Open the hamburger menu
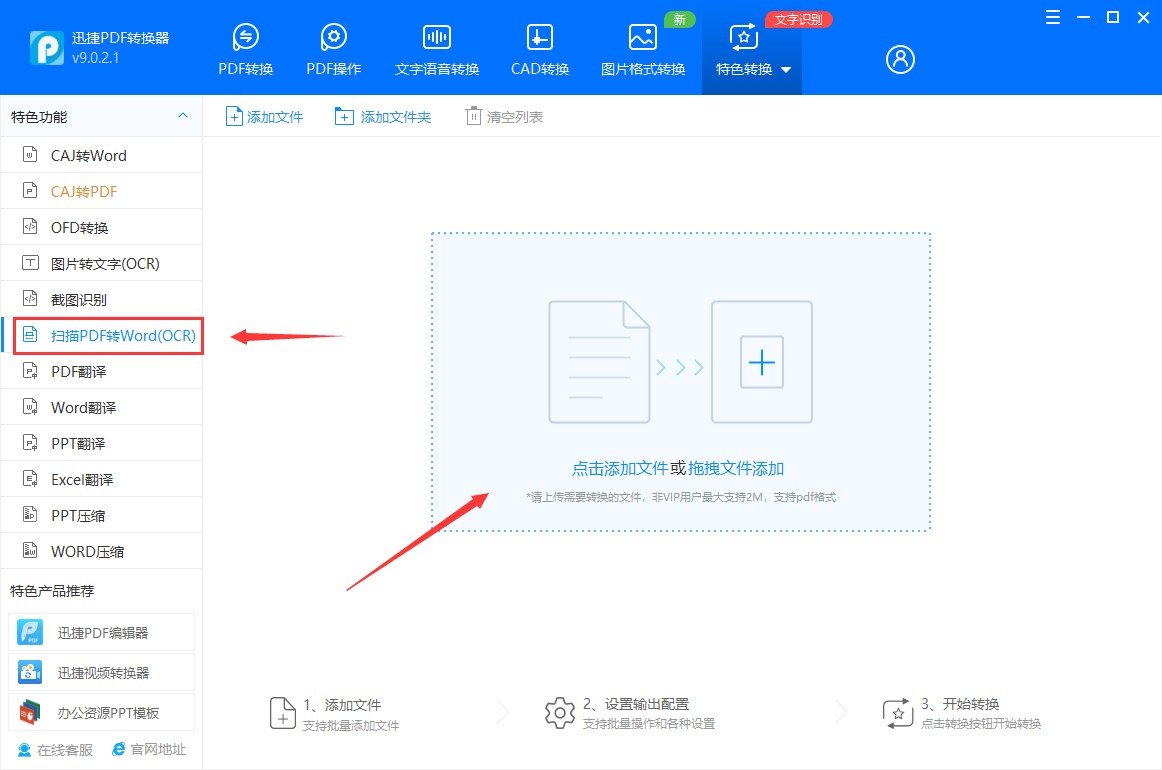This screenshot has width=1162, height=770. tap(1051, 17)
